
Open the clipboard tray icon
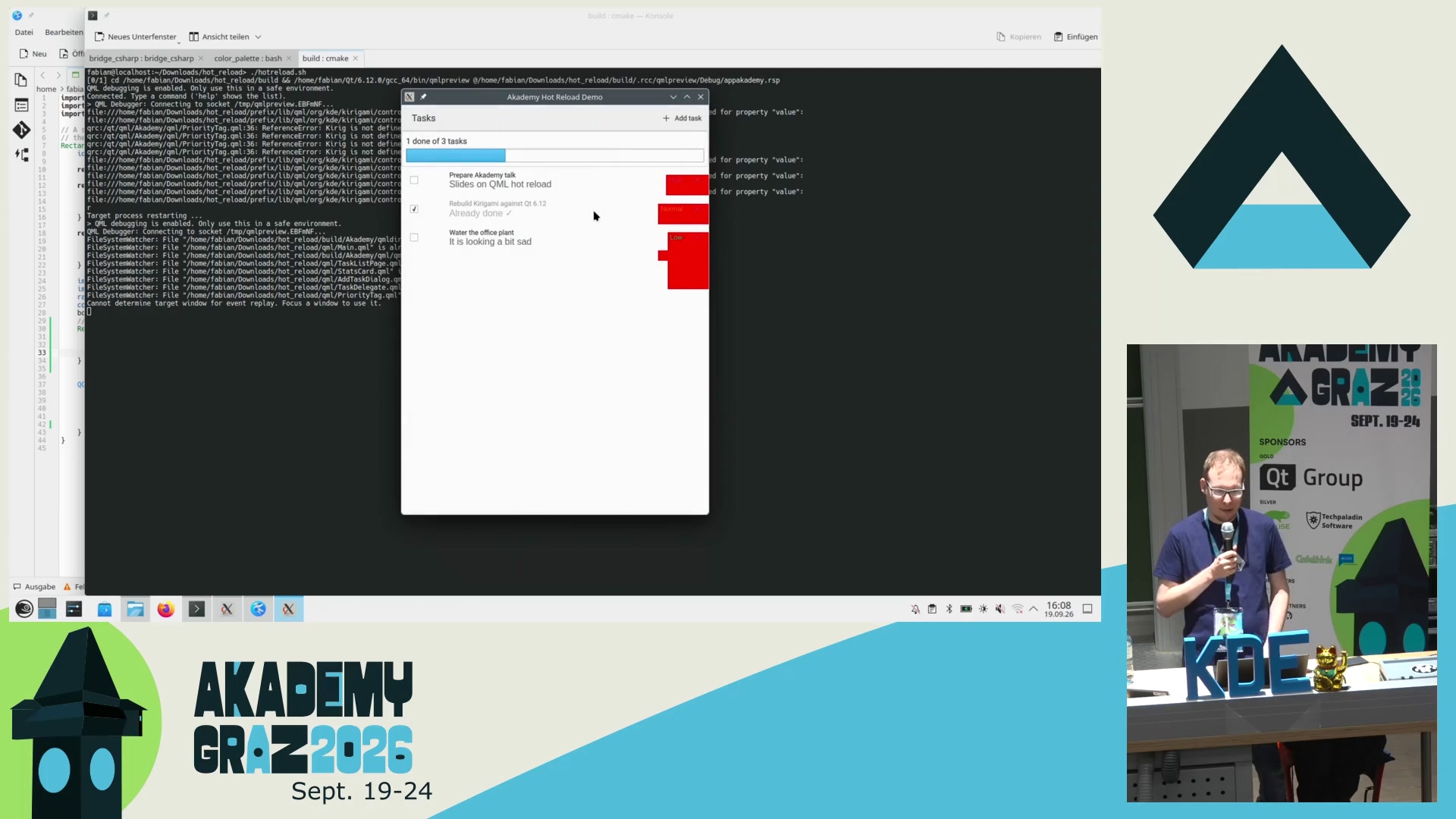[932, 609]
